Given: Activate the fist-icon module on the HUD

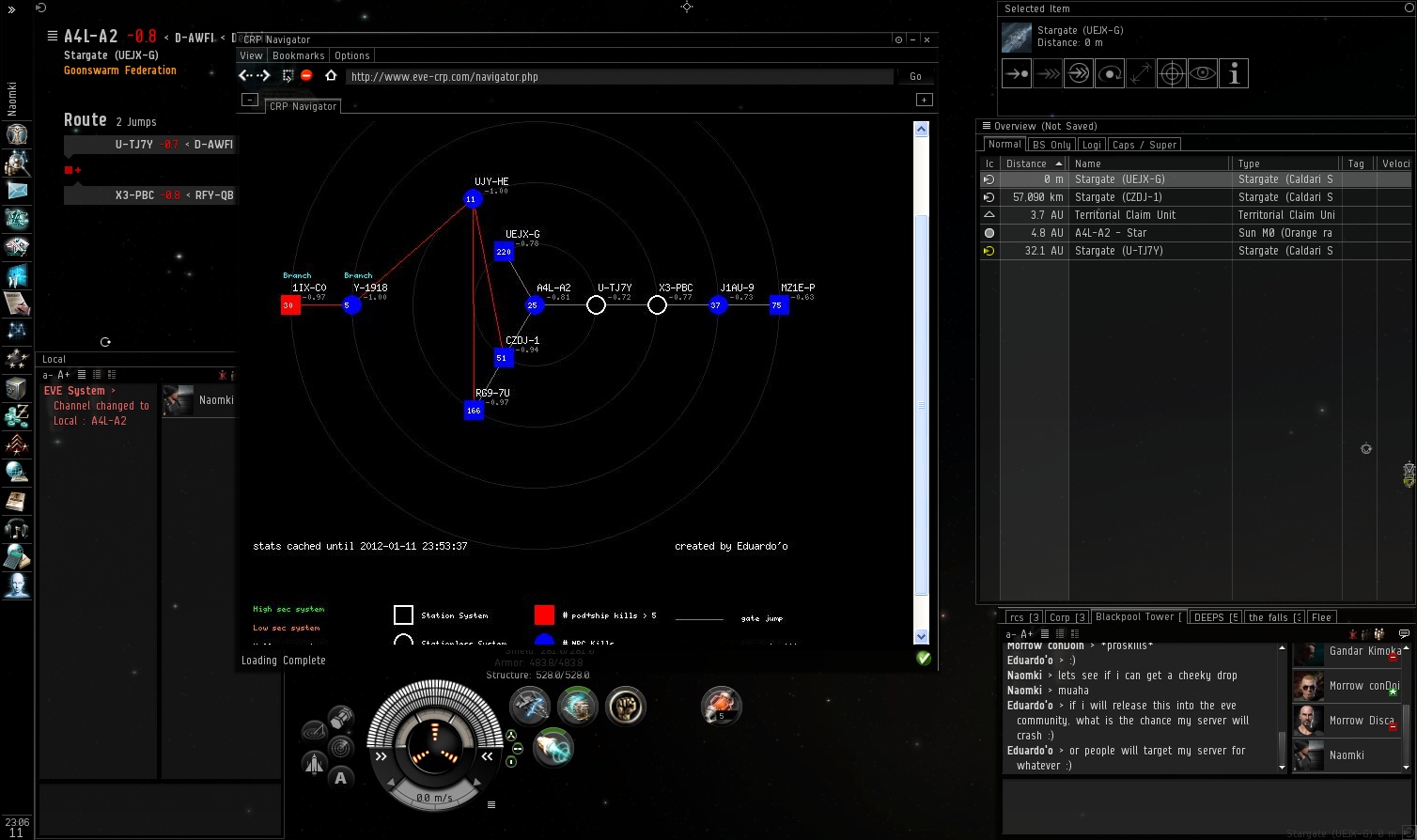Looking at the screenshot, I should pos(626,706).
